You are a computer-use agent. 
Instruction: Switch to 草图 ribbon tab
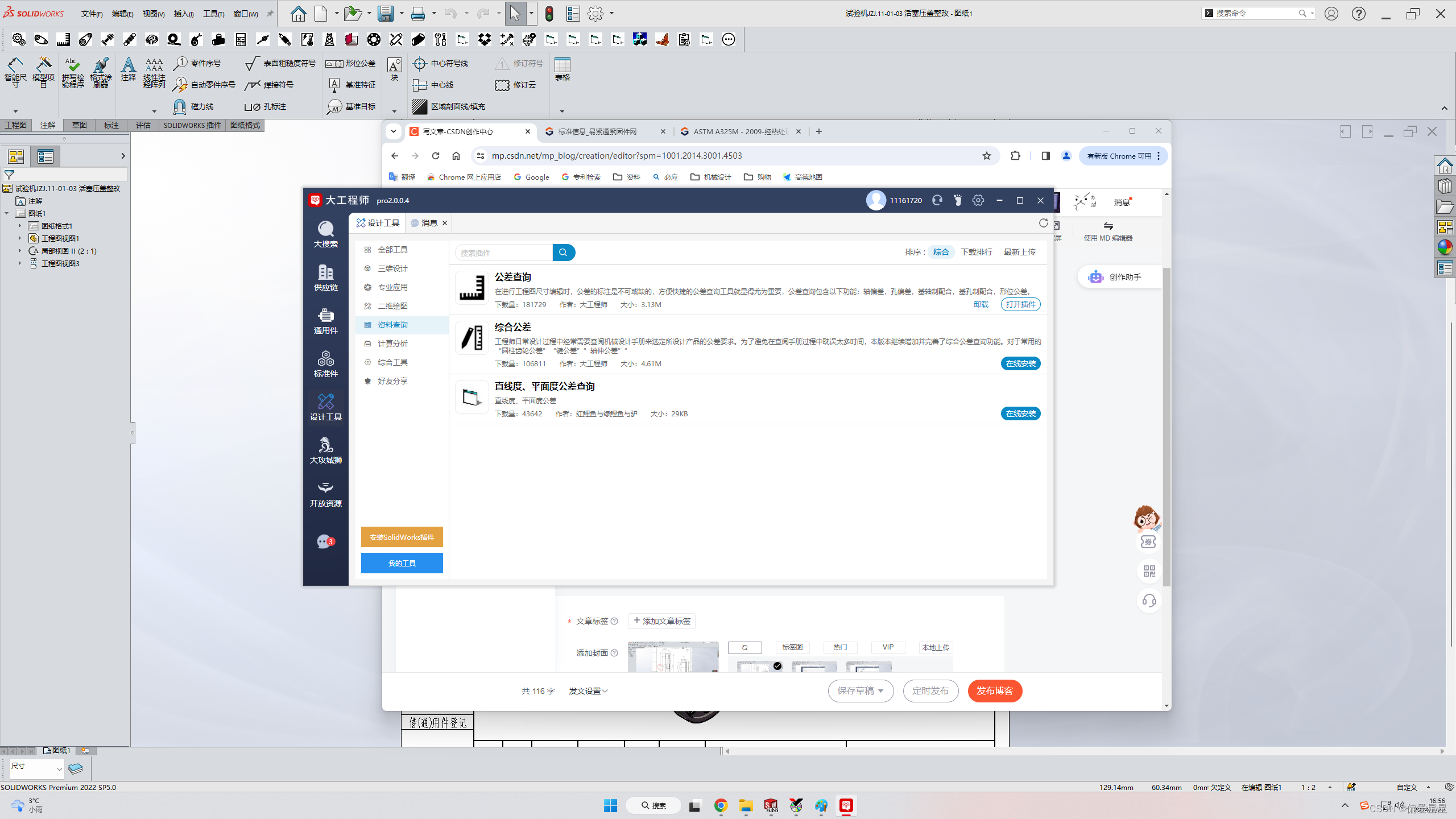79,125
